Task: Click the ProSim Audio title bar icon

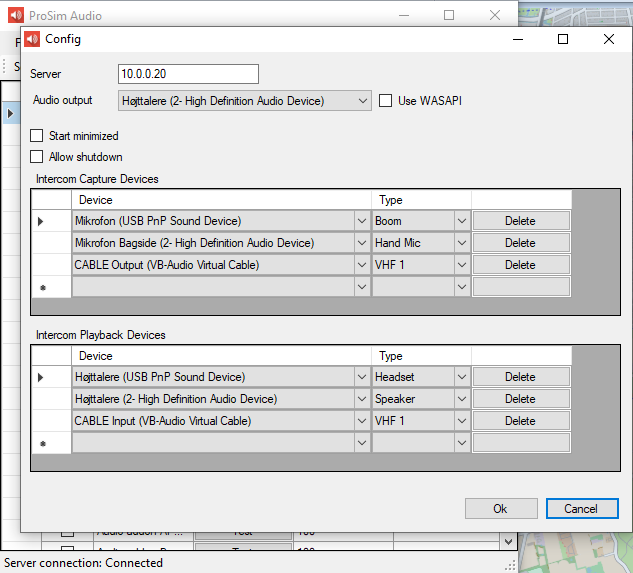Action: tap(16, 15)
